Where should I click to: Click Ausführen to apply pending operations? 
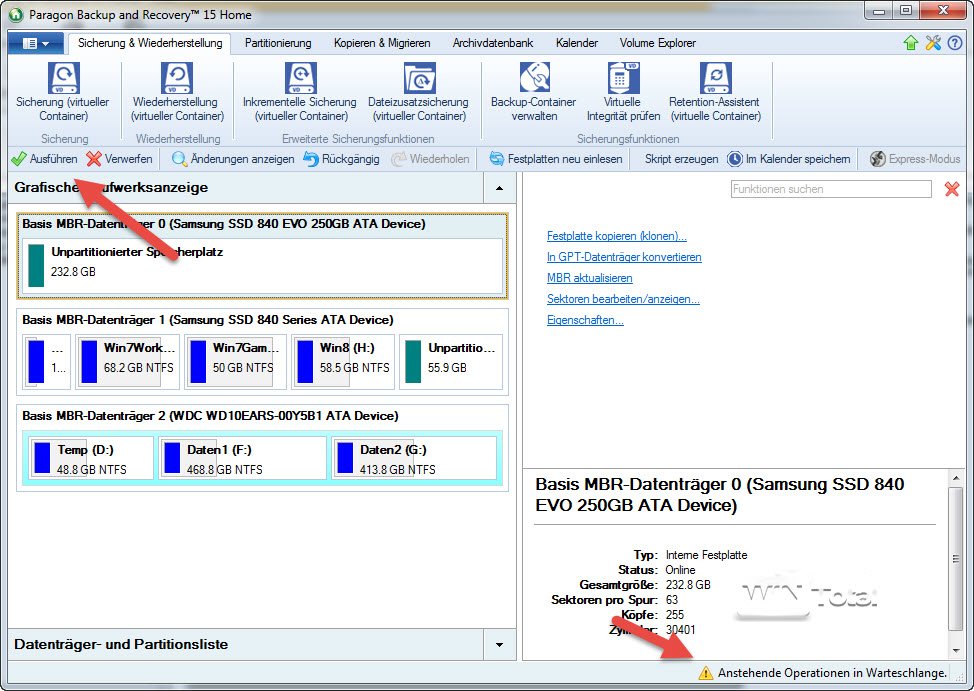coord(45,159)
